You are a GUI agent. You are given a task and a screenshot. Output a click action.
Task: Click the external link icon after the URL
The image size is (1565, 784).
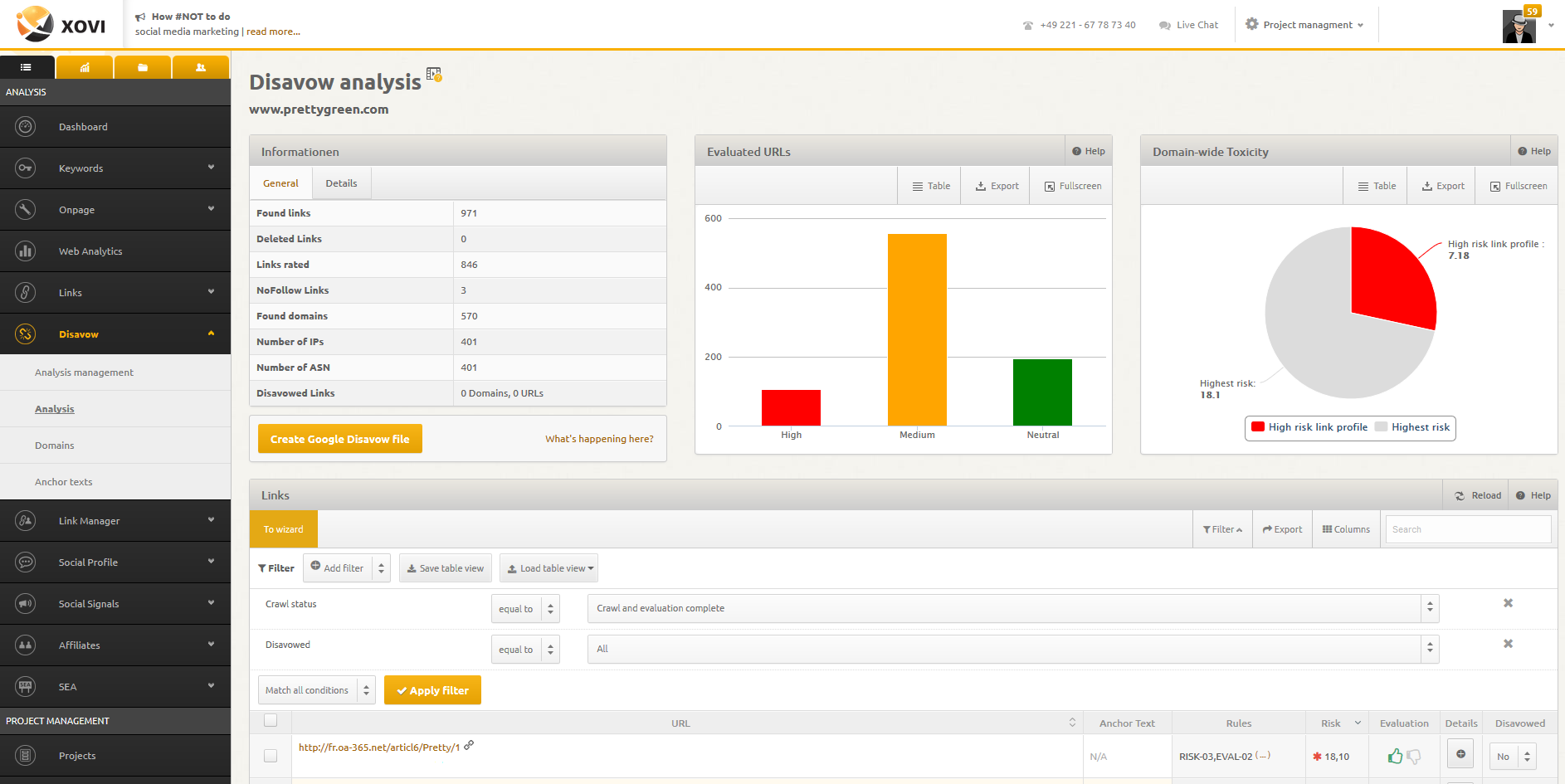point(469,746)
